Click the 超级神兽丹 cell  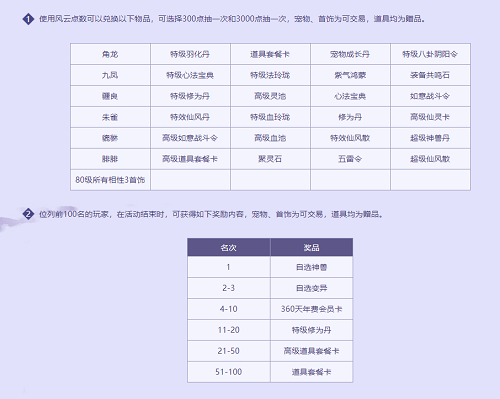[x=430, y=138]
